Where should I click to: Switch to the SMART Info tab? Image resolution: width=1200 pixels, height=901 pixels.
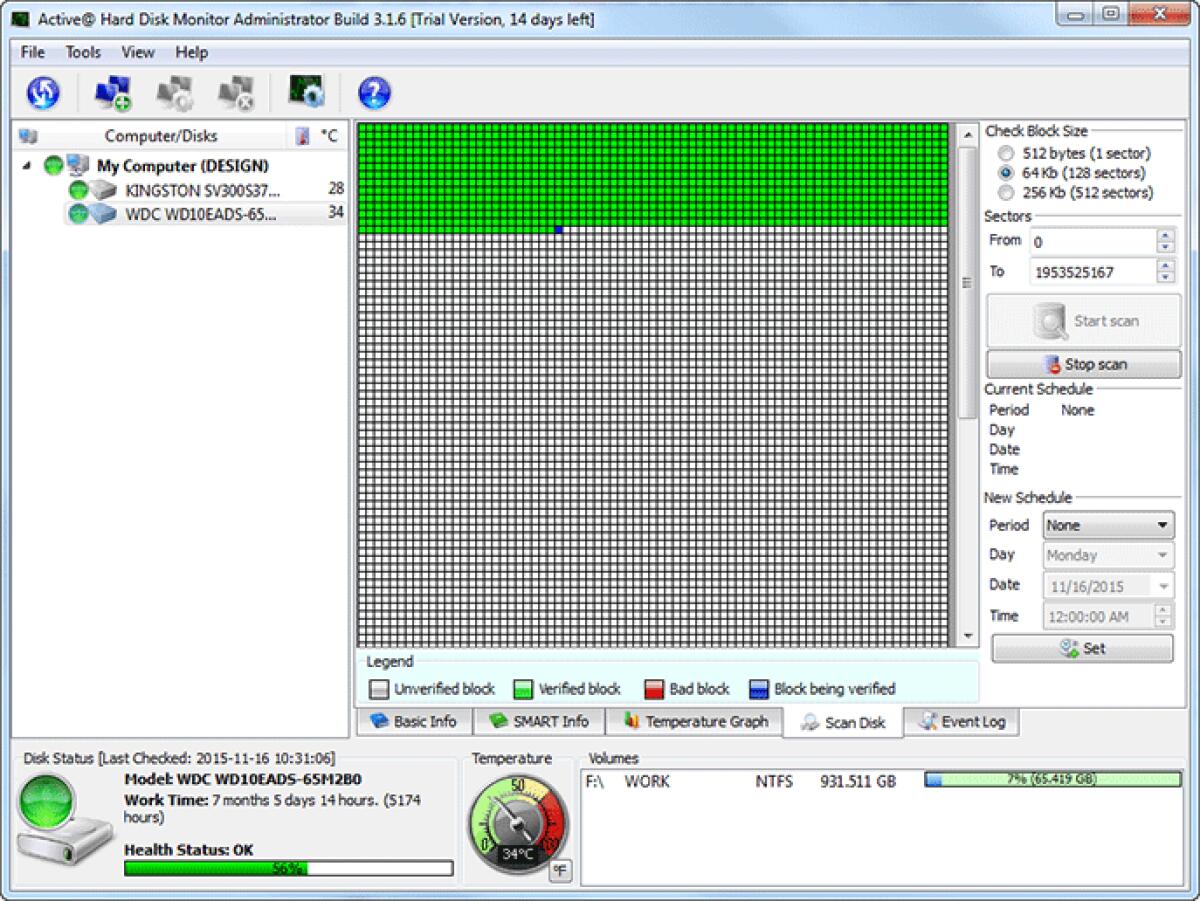(539, 720)
